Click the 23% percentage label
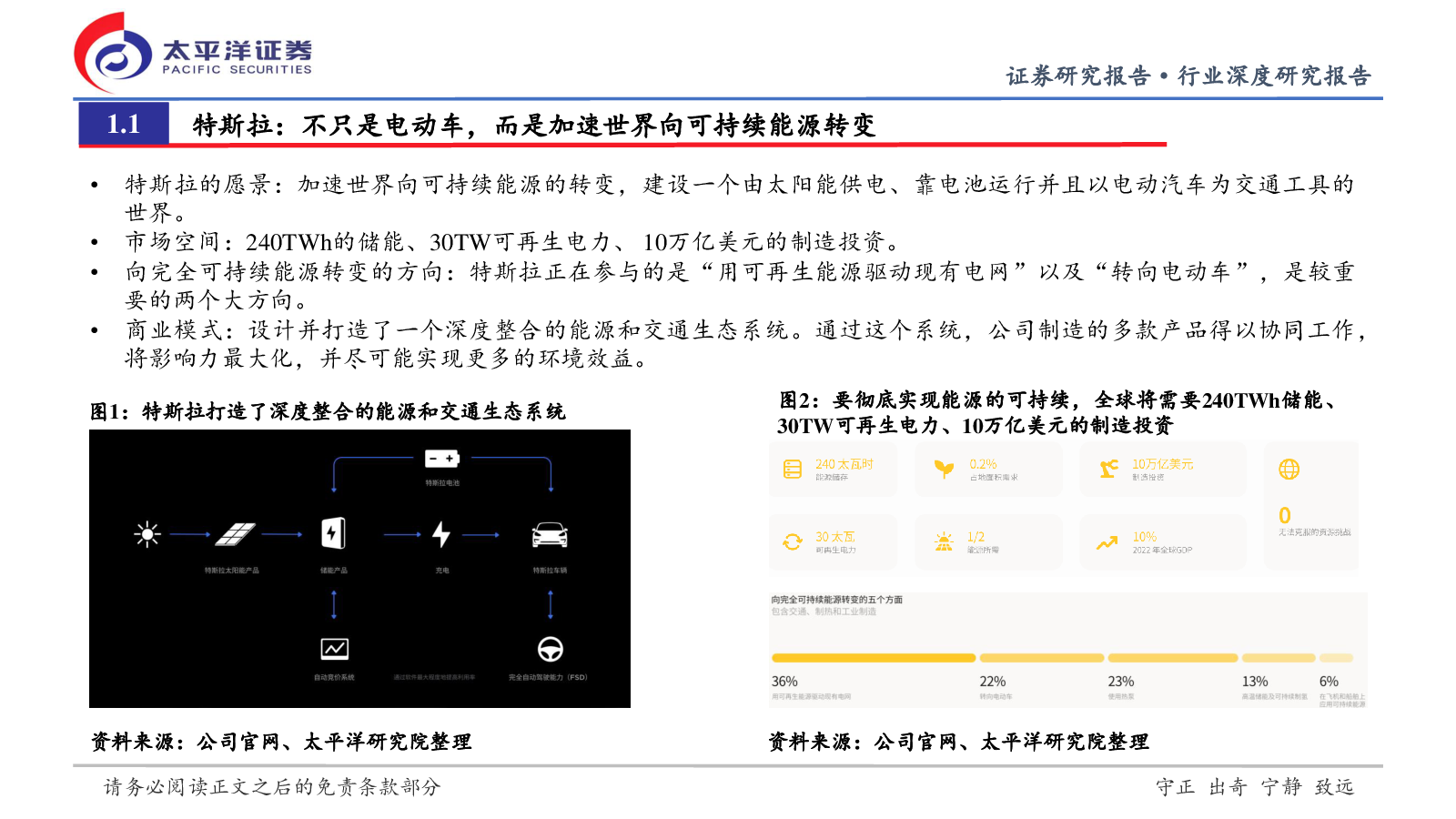The width and height of the screenshot is (1456, 819). (1121, 682)
